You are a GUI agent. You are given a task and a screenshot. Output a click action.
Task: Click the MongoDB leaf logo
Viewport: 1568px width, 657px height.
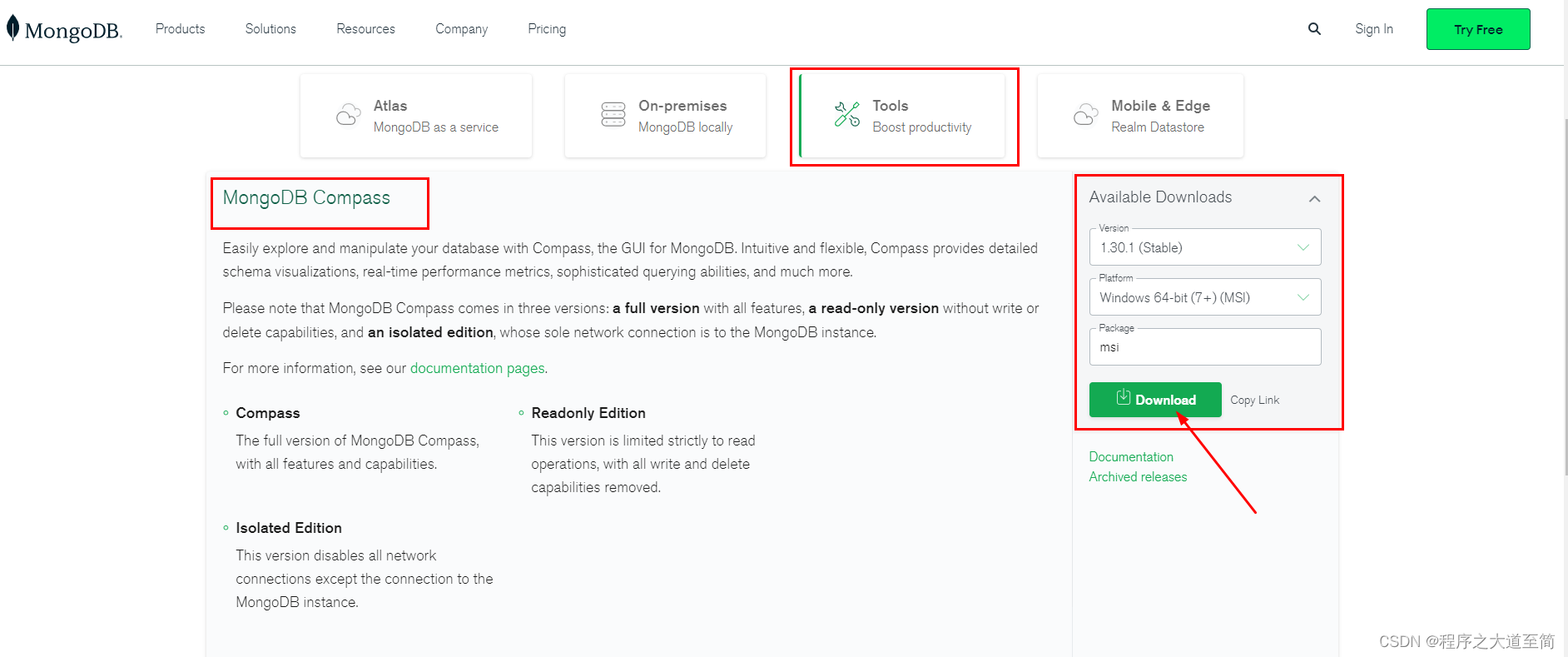tap(12, 28)
